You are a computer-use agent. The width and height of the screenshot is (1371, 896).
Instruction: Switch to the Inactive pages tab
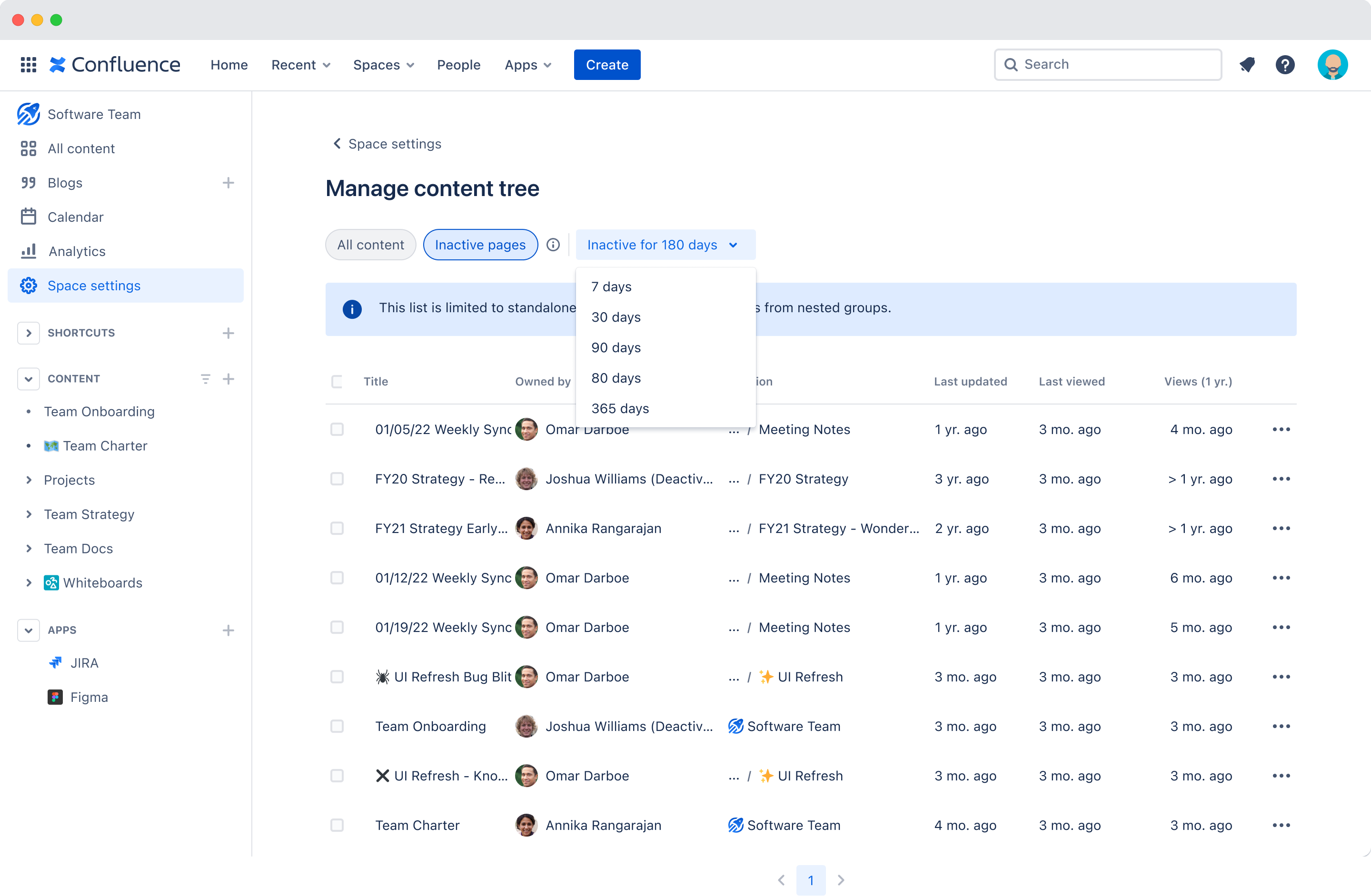(x=480, y=244)
